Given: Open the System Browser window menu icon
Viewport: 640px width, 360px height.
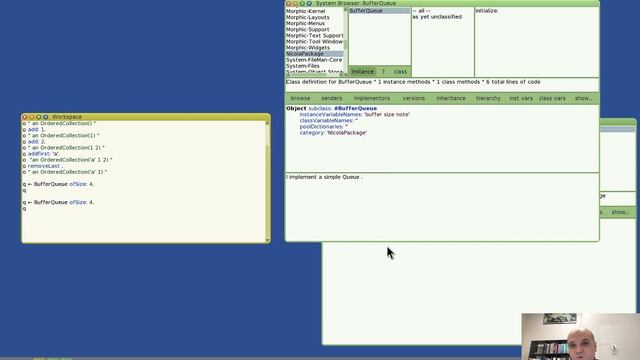Looking at the screenshot, I should tap(309, 3).
